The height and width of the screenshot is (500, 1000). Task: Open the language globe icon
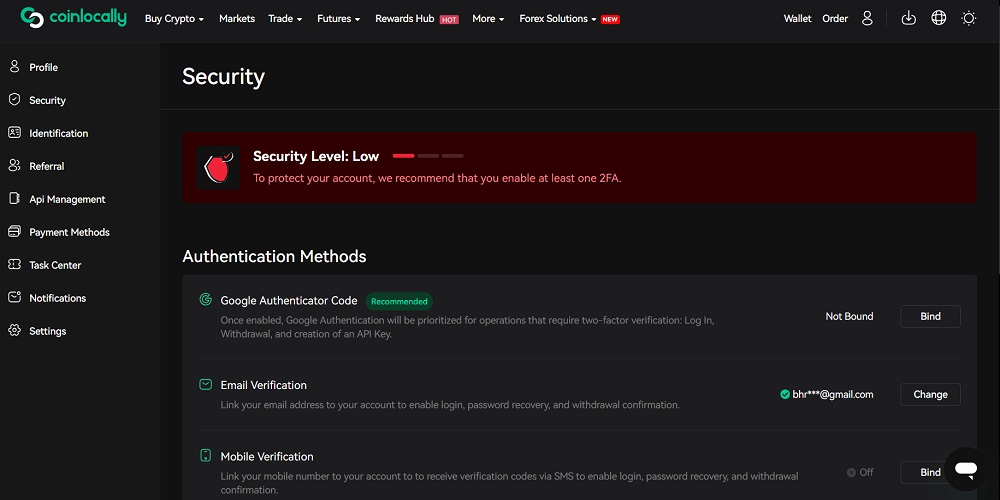[x=938, y=18]
